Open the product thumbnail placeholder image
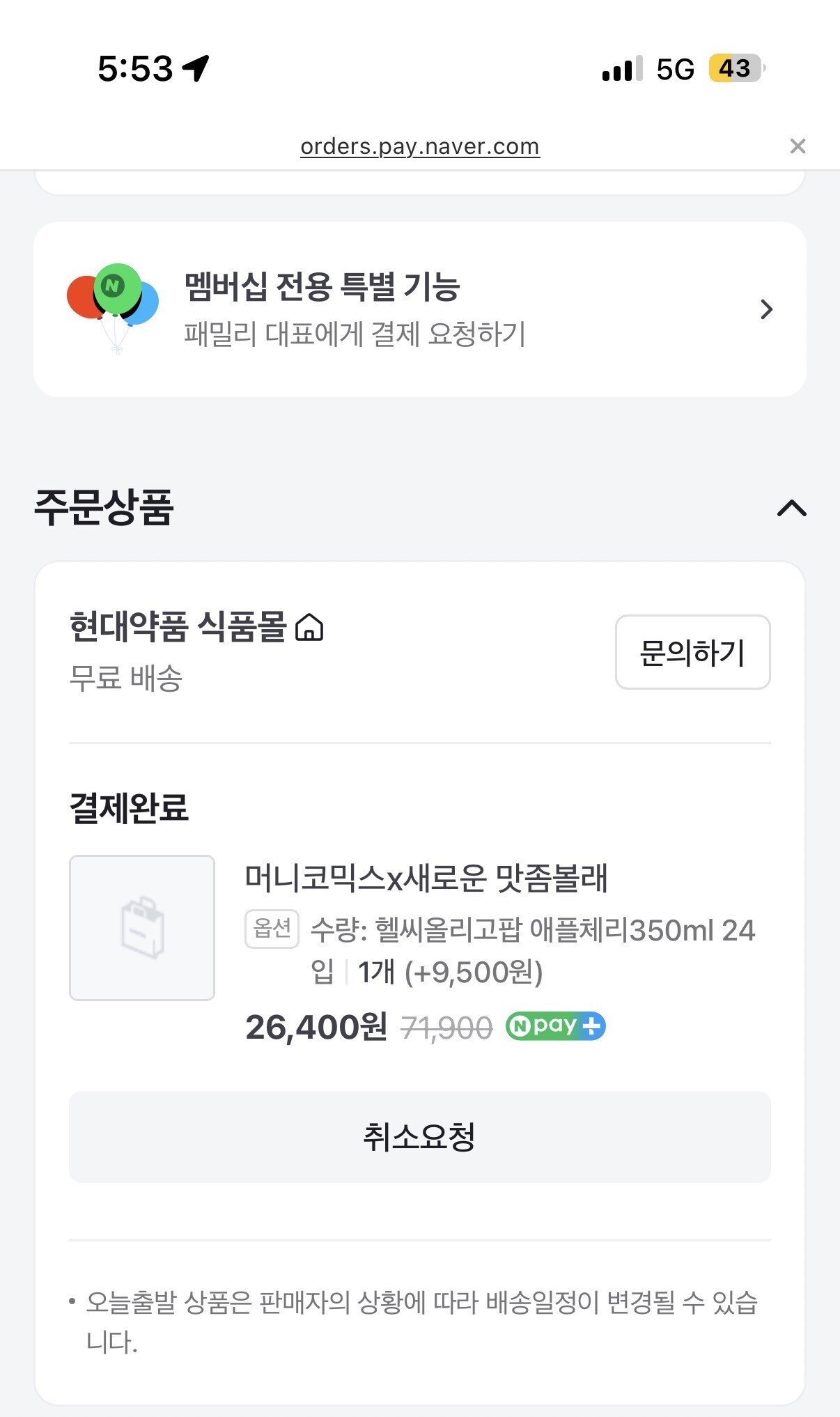This screenshot has height=1417, width=840. (142, 928)
